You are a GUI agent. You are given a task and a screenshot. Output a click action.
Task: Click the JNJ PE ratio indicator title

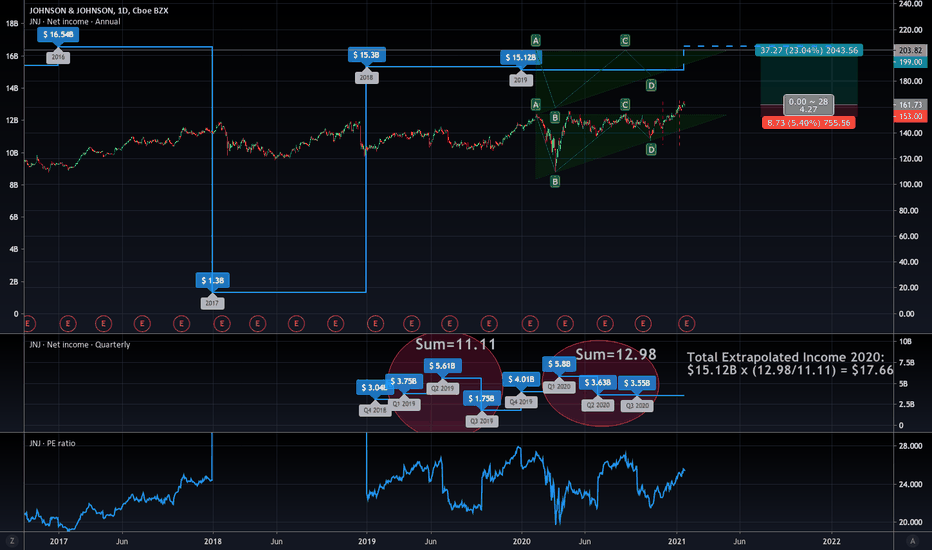point(52,443)
